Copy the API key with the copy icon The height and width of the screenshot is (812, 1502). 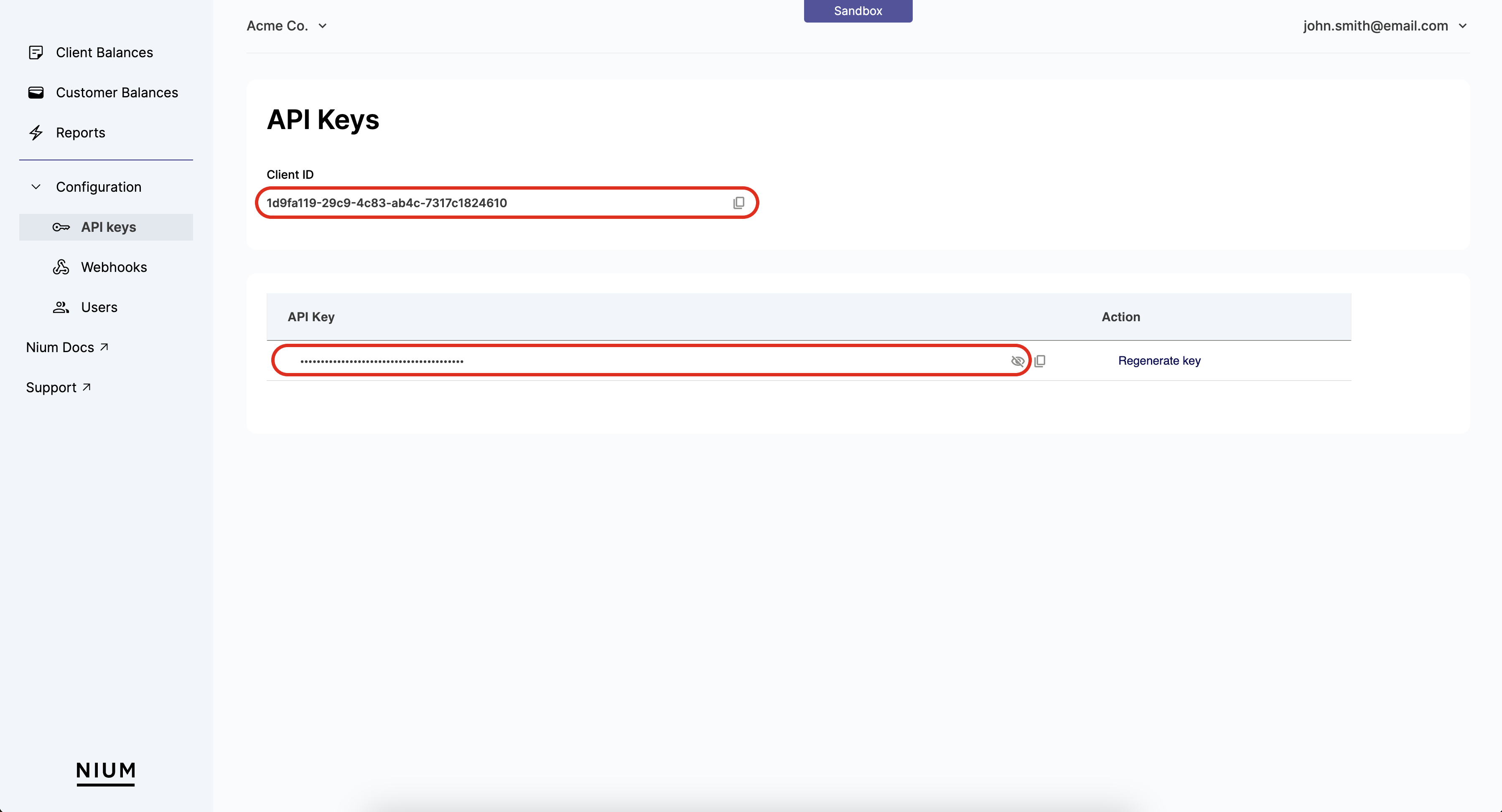1041,361
